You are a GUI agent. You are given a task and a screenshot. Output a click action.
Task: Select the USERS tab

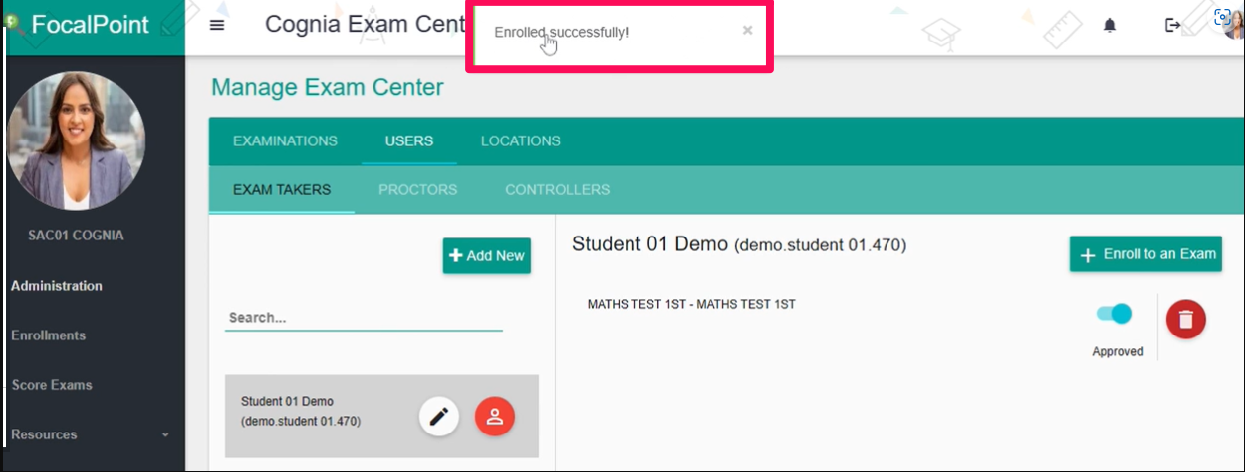(409, 141)
